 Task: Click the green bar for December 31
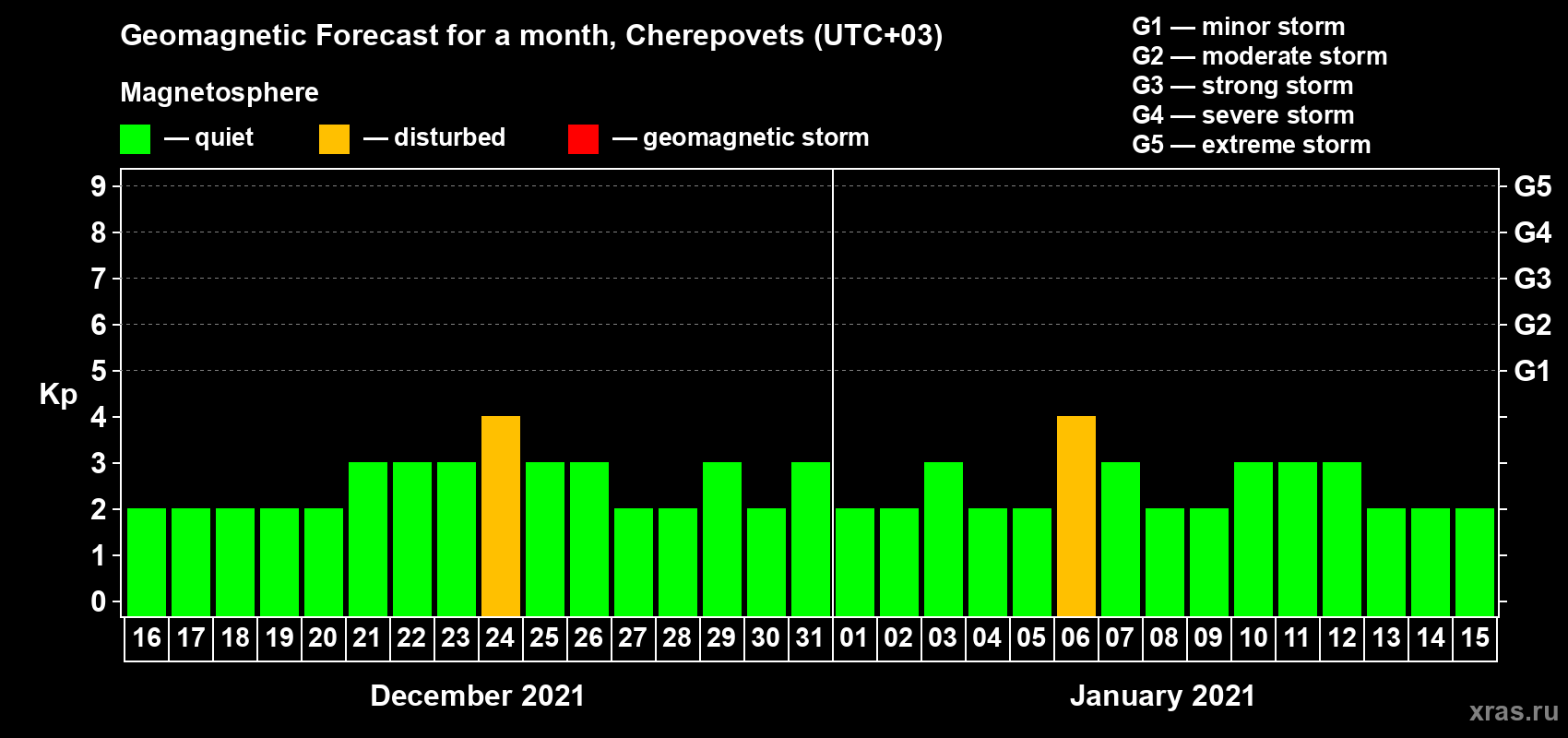[x=811, y=539]
